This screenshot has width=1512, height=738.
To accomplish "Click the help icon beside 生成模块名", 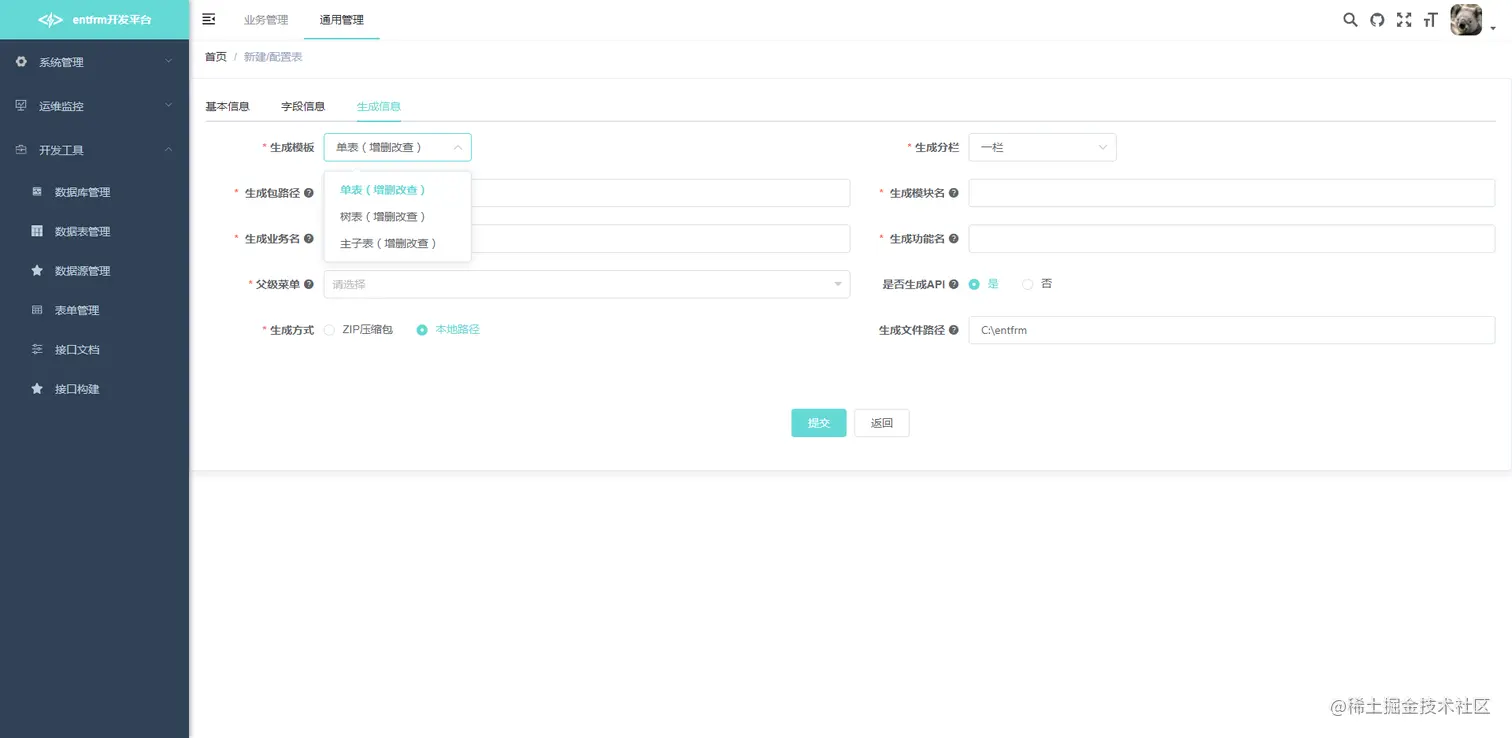I will pos(954,193).
